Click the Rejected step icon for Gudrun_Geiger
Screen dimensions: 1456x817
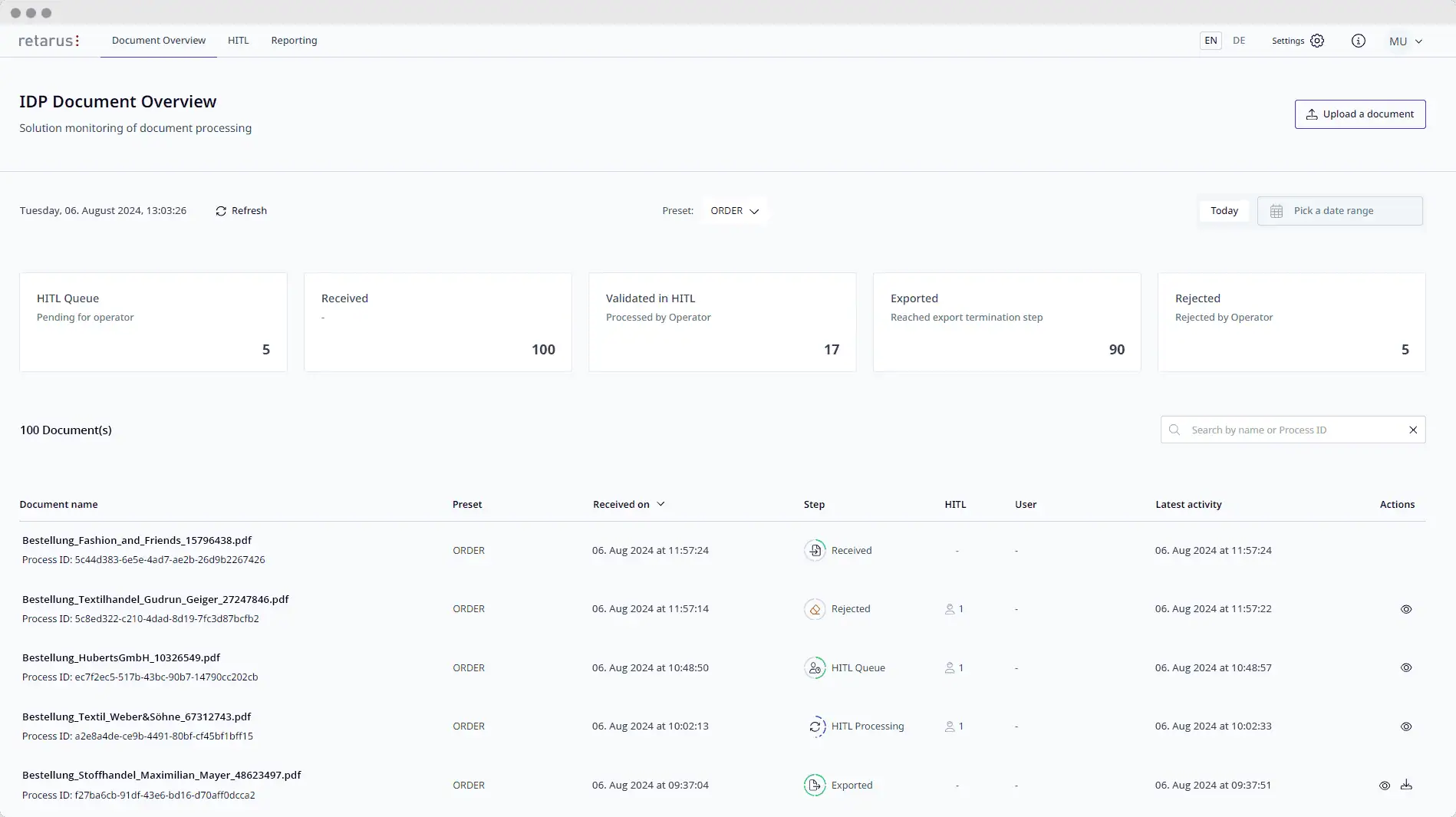pos(815,609)
